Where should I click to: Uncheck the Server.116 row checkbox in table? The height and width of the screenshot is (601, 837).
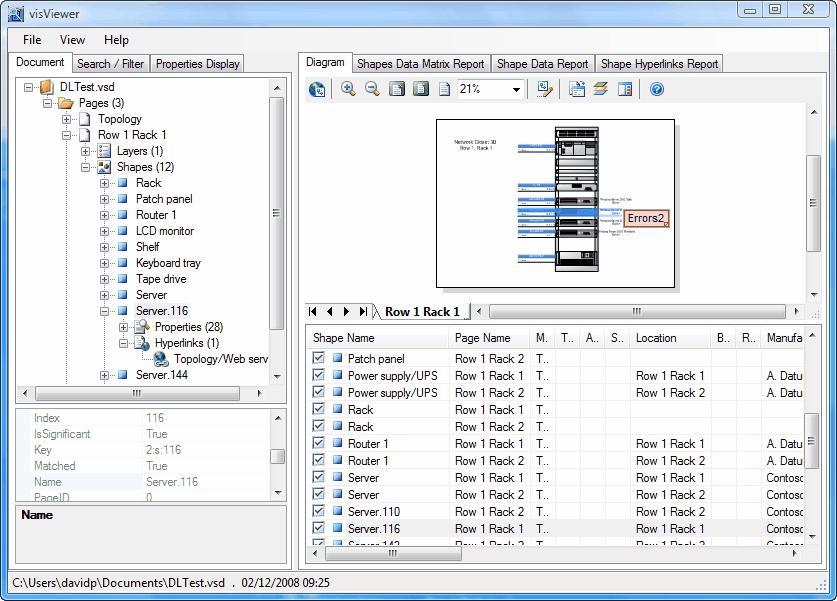coord(319,528)
